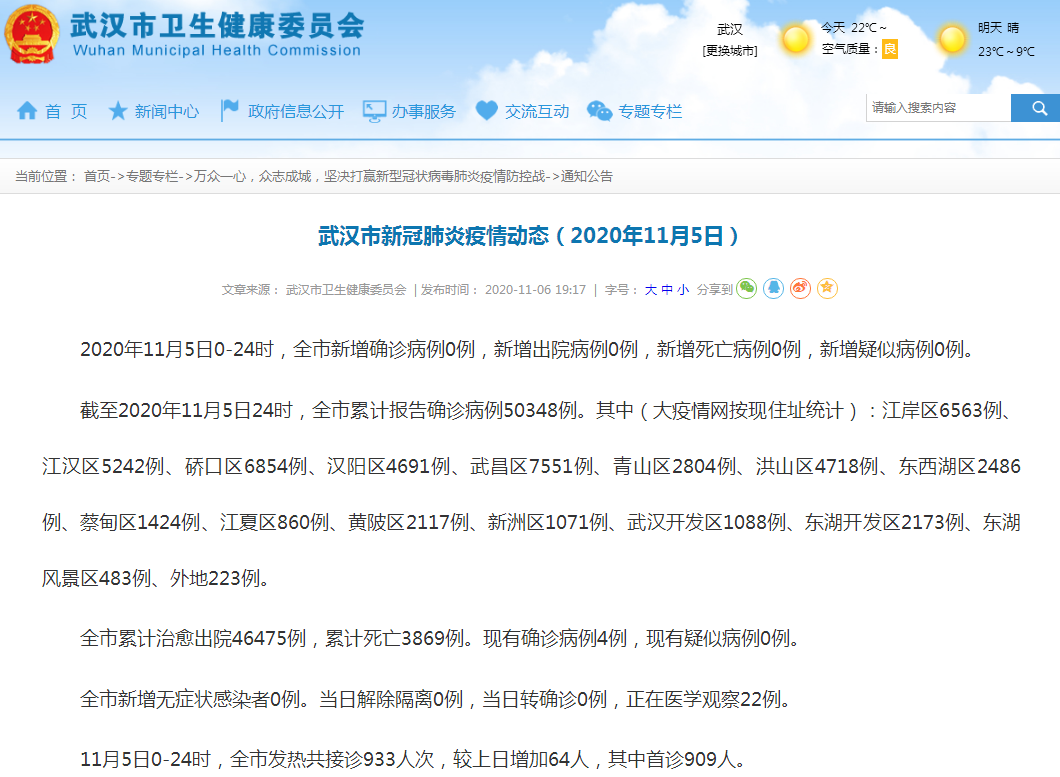
Task: Share article to WeChat
Action: [x=747, y=289]
